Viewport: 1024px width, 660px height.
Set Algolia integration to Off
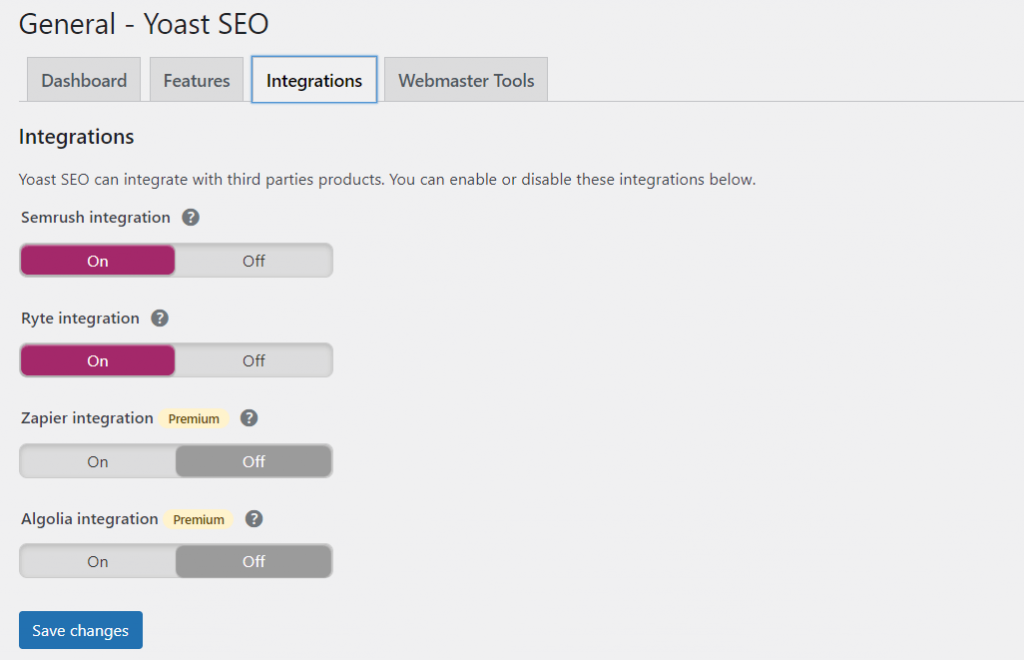[253, 561]
